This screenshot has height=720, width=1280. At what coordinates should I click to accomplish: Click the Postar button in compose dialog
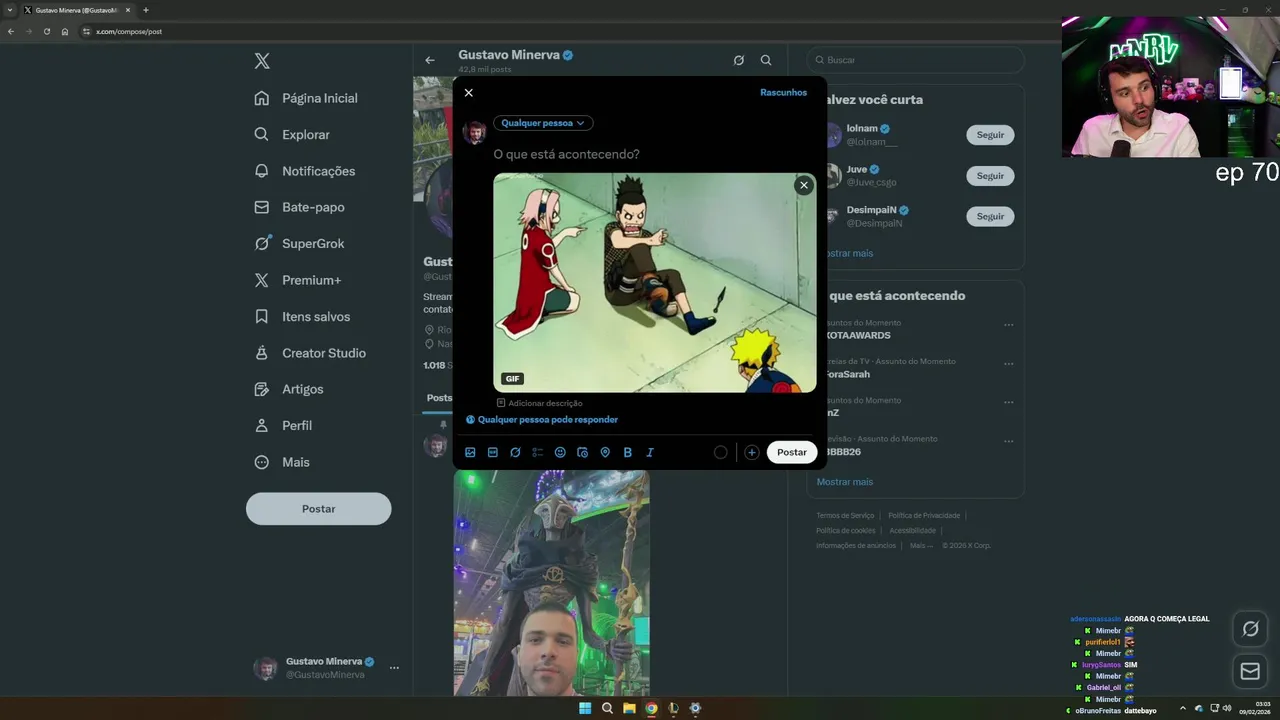coord(792,452)
